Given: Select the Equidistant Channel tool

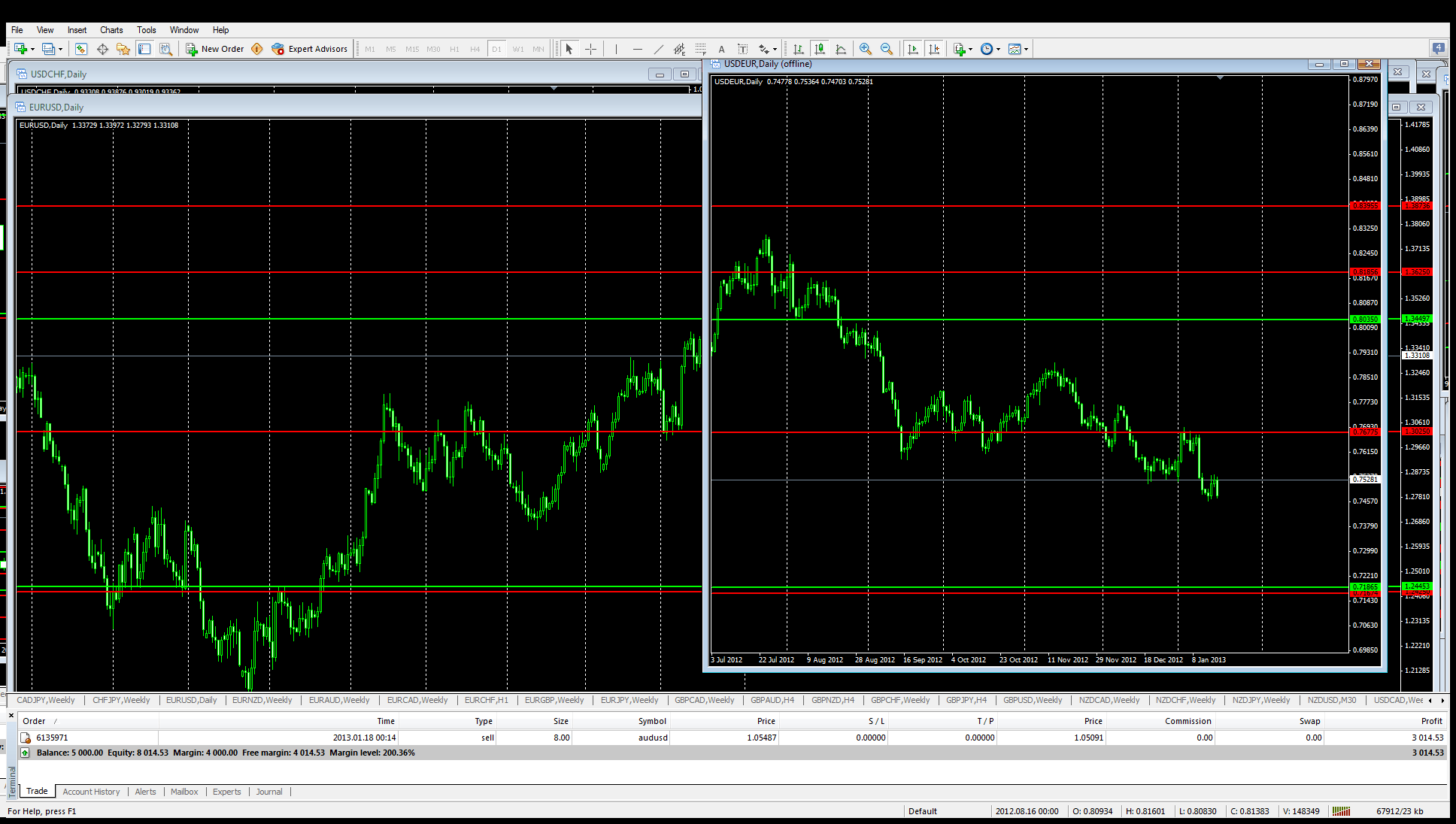Looking at the screenshot, I should pos(679,49).
